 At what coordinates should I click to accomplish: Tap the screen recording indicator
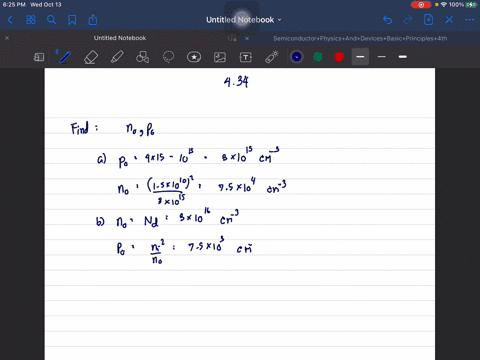[421, 5]
